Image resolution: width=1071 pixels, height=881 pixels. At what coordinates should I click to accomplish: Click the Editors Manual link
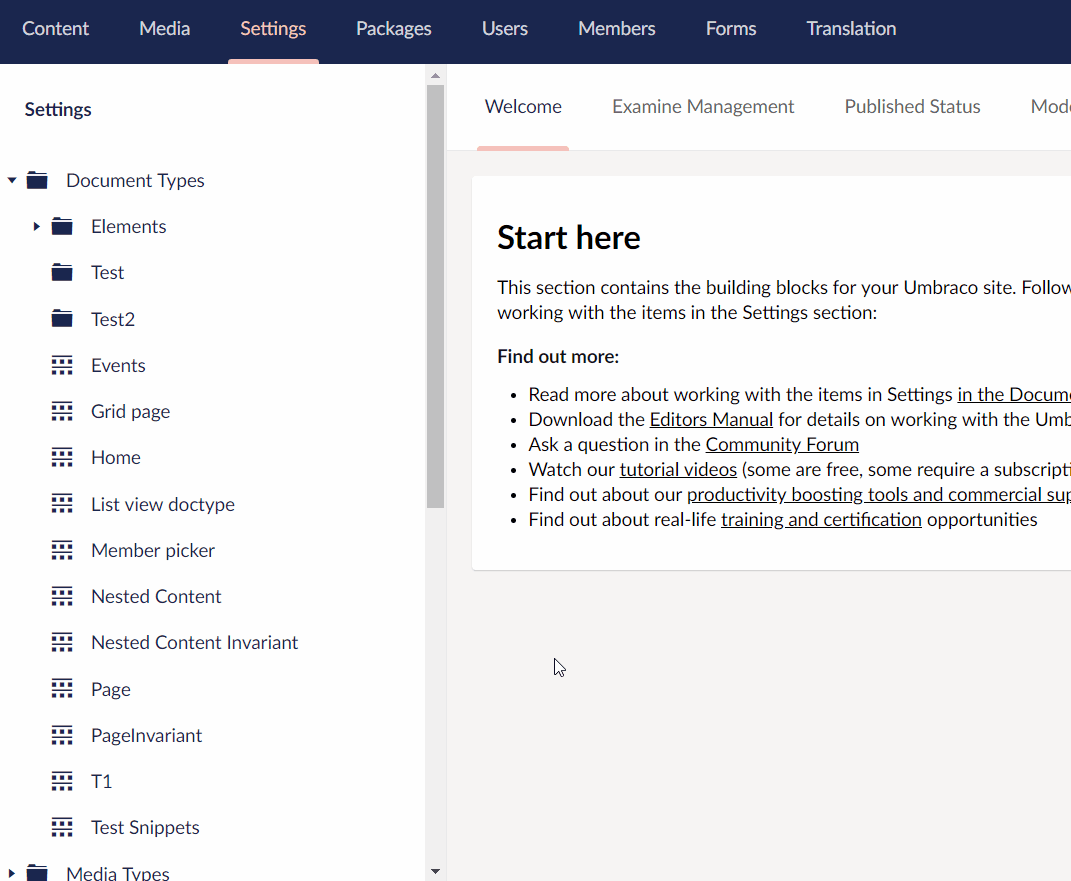pos(711,419)
